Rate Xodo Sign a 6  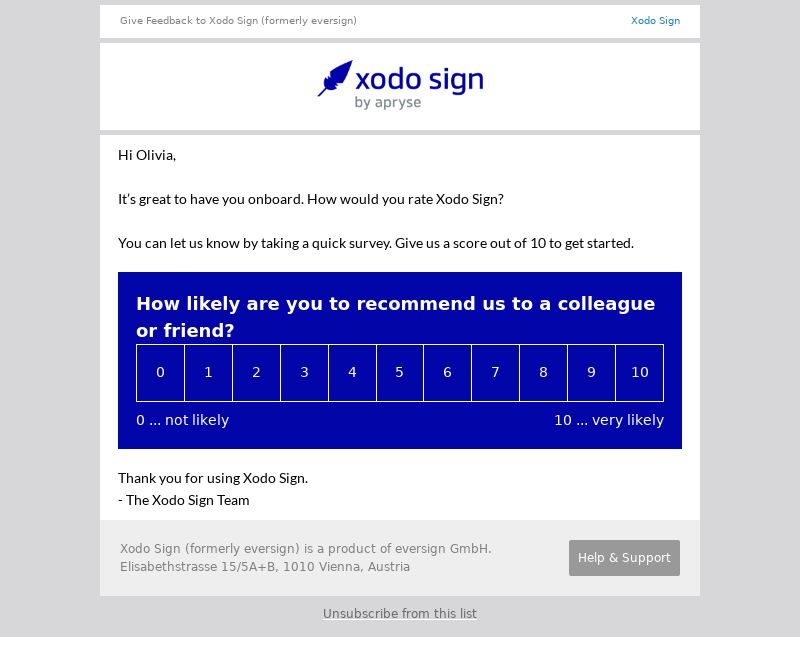(447, 373)
